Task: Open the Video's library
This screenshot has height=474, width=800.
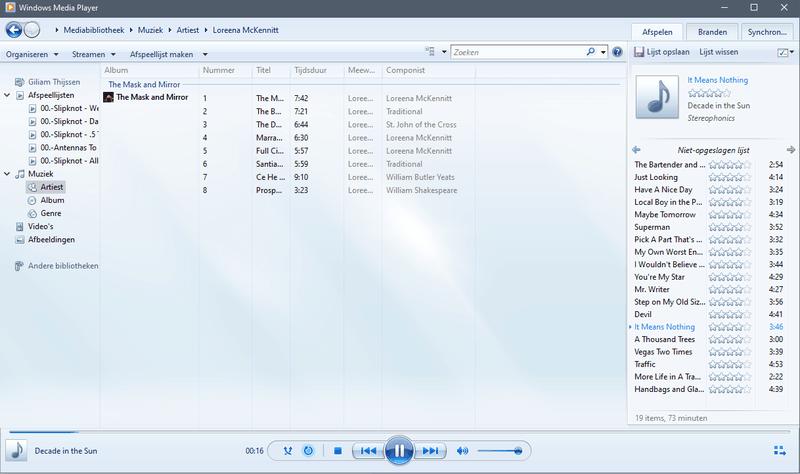Action: [40, 226]
